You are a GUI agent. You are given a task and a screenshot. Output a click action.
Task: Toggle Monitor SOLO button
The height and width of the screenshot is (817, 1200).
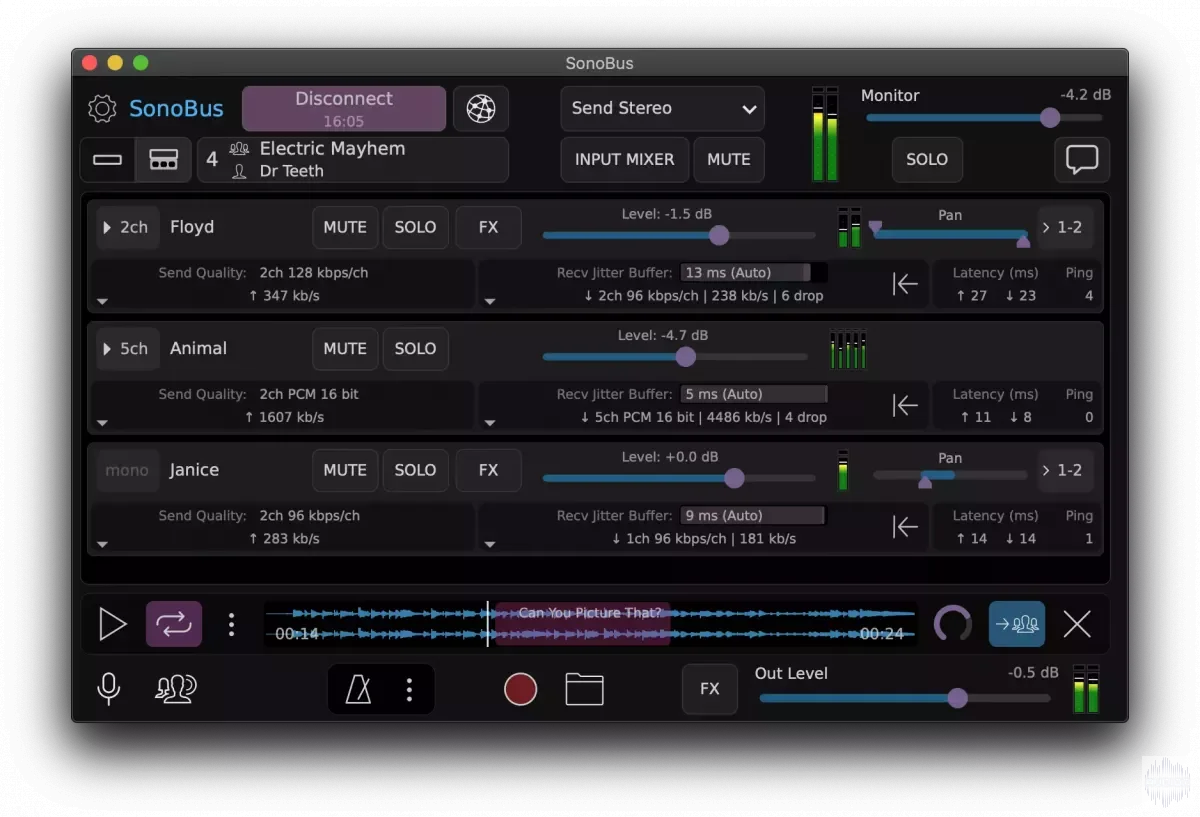click(x=927, y=160)
